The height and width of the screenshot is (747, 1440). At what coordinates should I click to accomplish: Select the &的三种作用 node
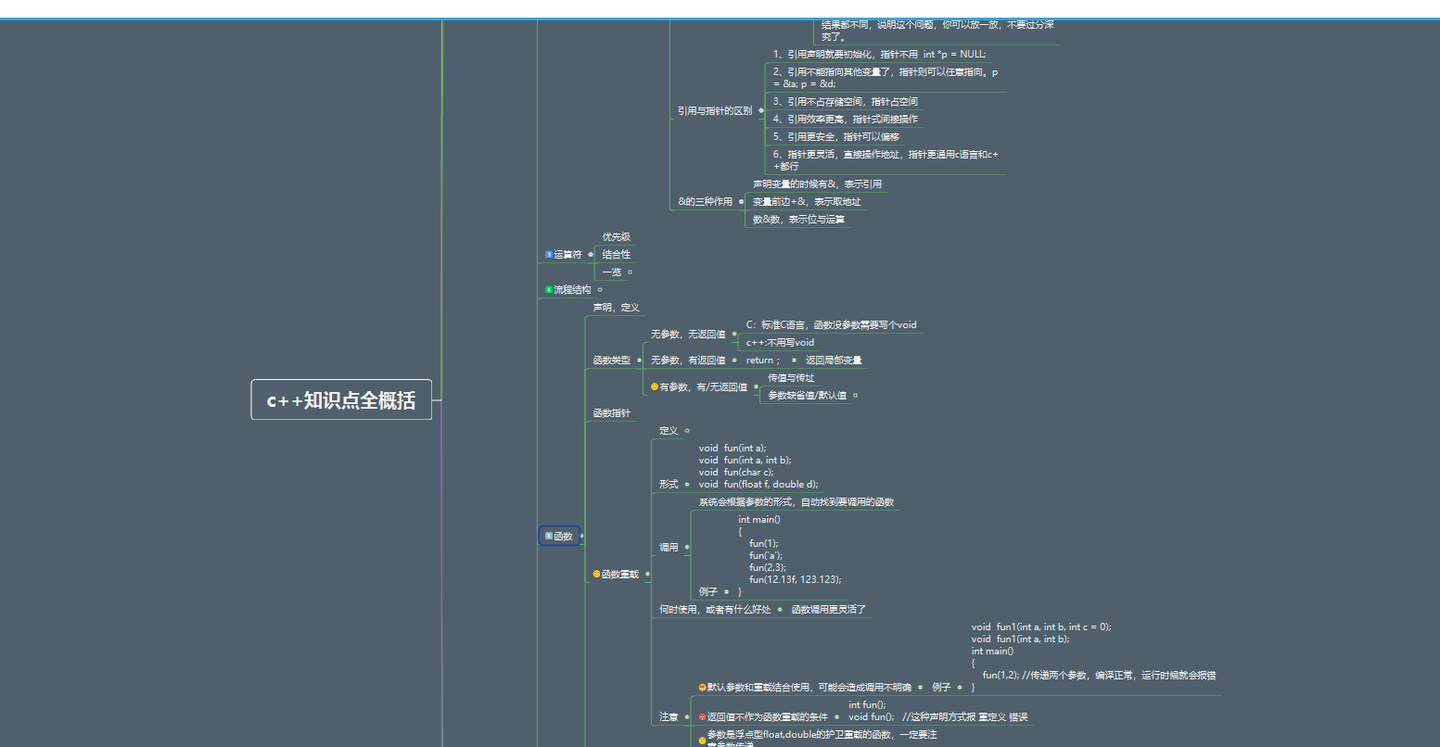tap(705, 202)
